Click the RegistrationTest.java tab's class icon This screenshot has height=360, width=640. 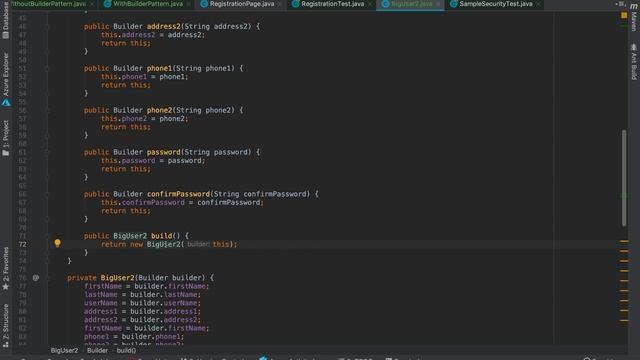point(296,4)
